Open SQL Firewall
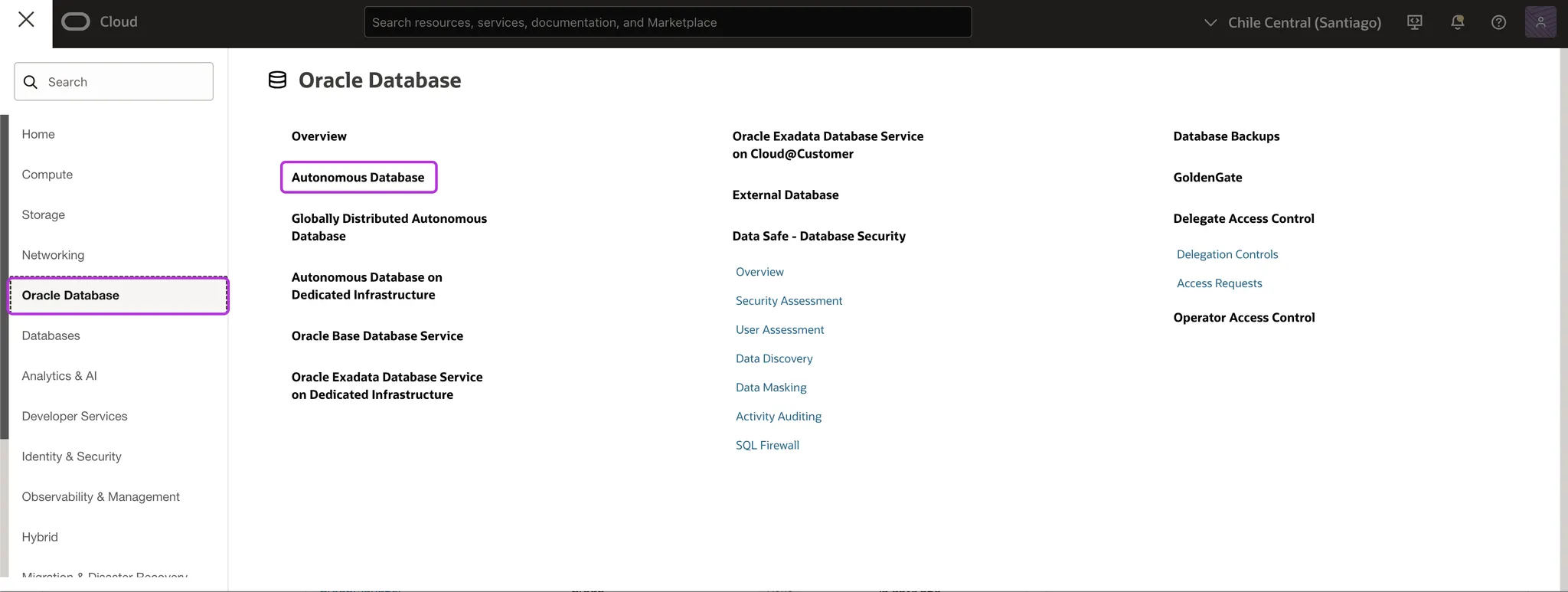 point(767,445)
